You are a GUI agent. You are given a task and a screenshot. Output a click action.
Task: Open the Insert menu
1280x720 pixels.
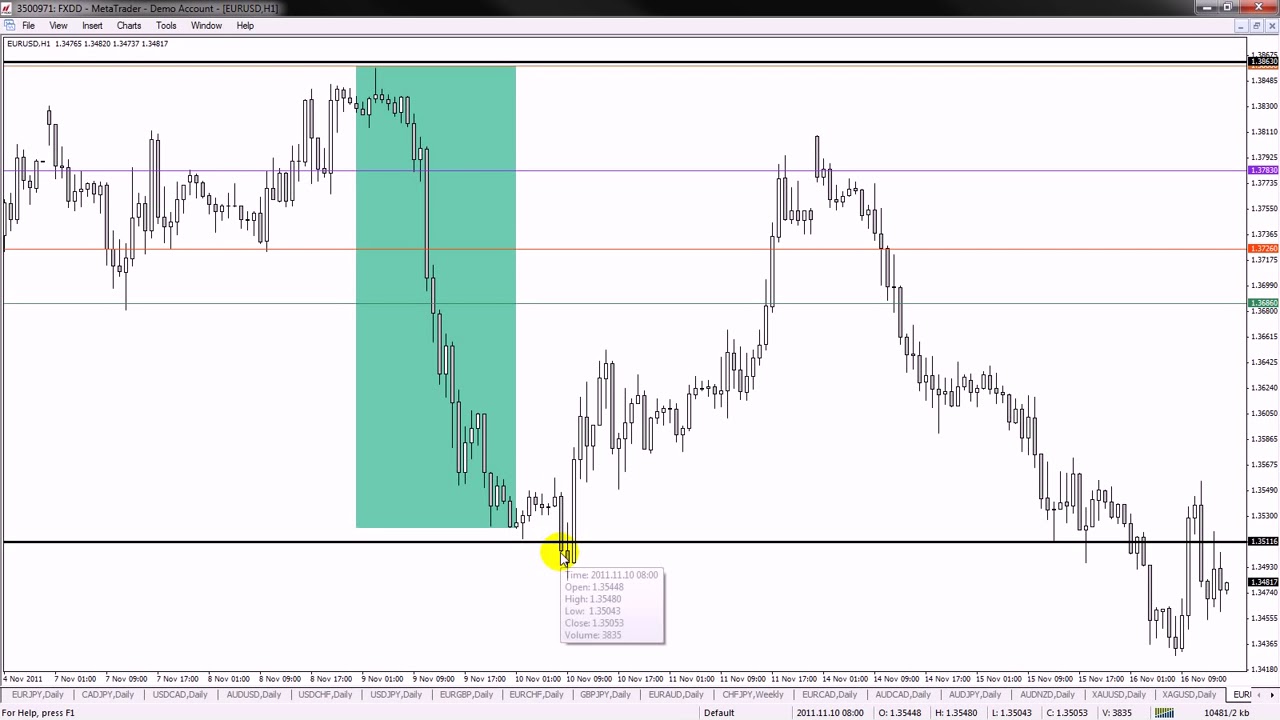point(92,26)
